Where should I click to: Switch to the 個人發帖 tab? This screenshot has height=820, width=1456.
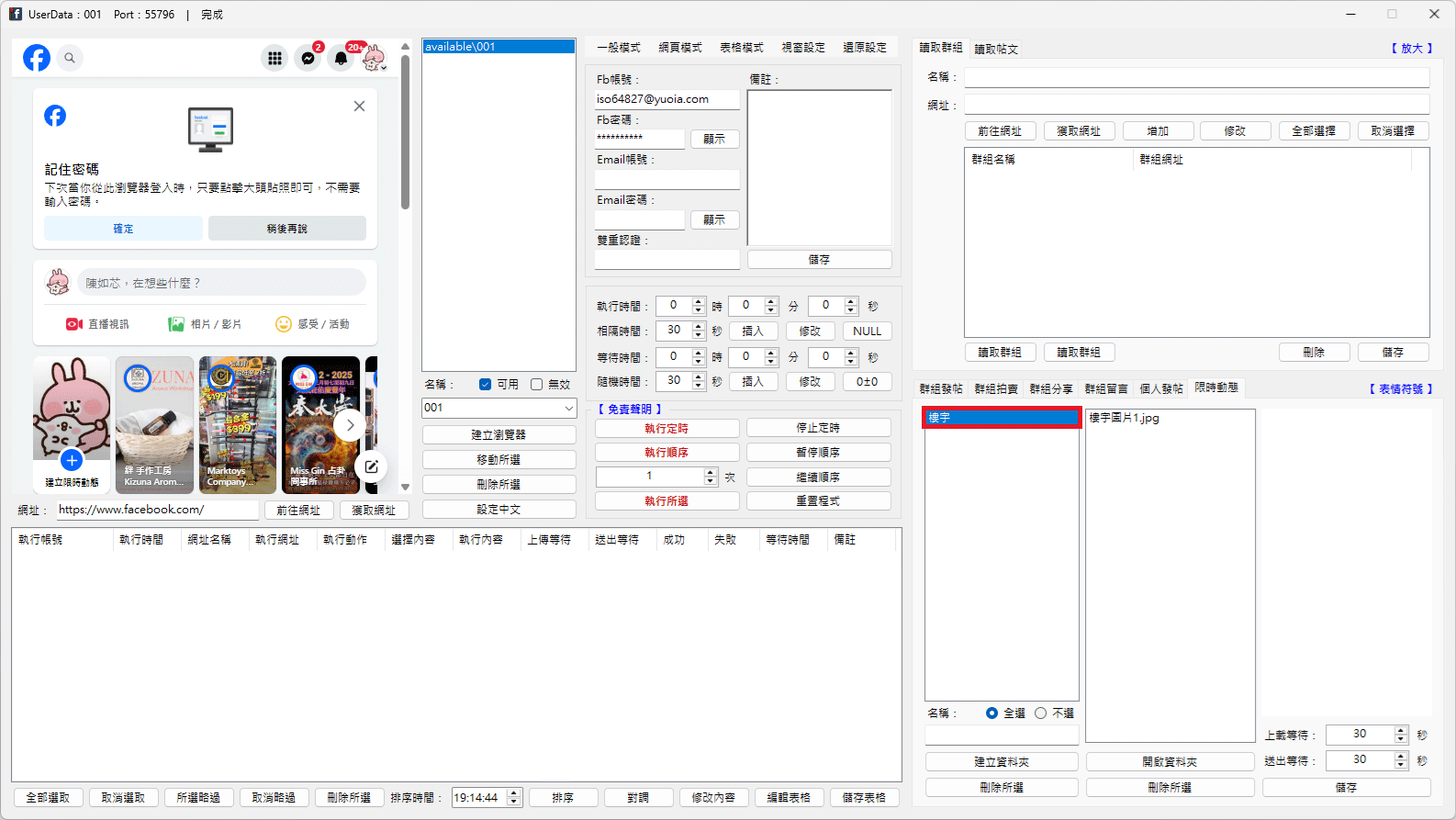1161,388
